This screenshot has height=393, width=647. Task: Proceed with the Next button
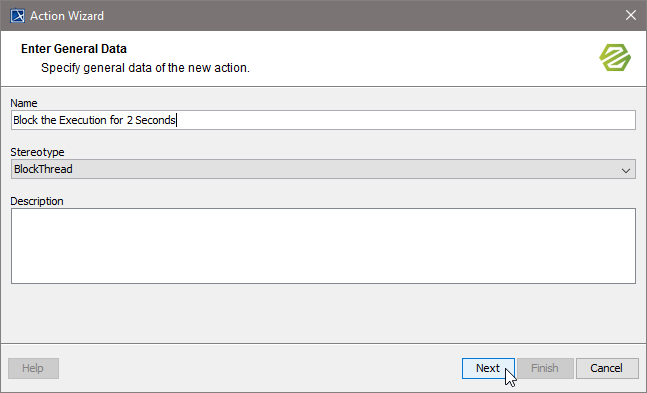[488, 368]
